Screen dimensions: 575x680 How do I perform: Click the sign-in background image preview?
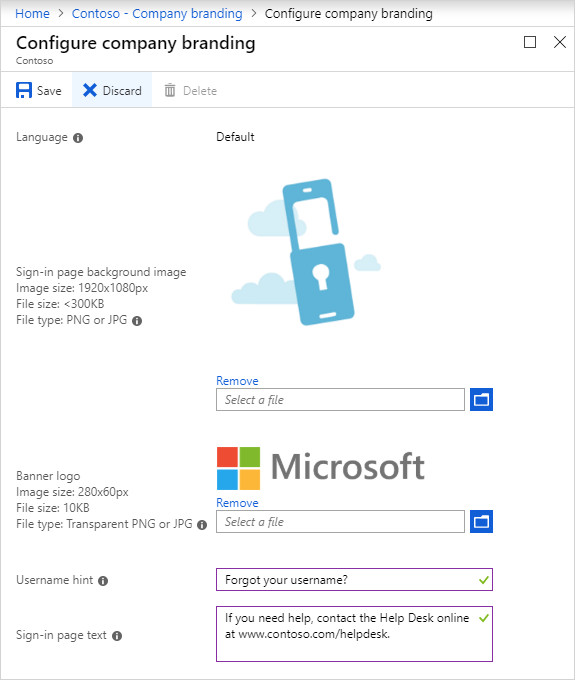click(306, 252)
